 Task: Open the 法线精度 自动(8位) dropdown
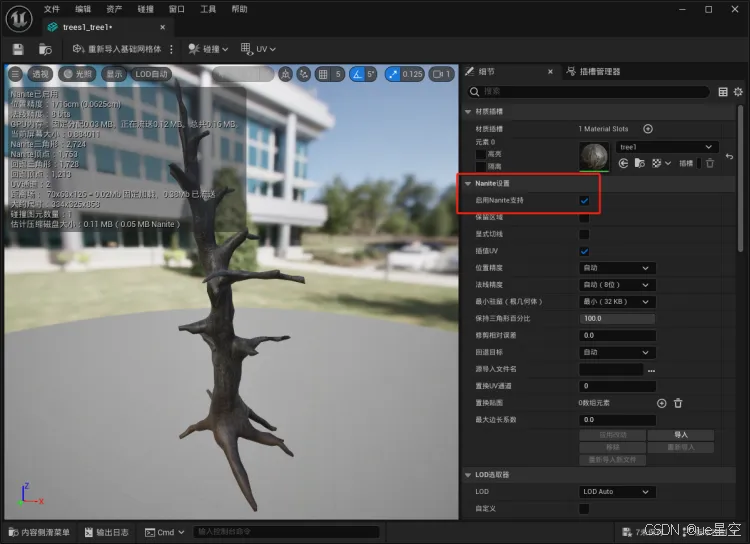tap(617, 285)
